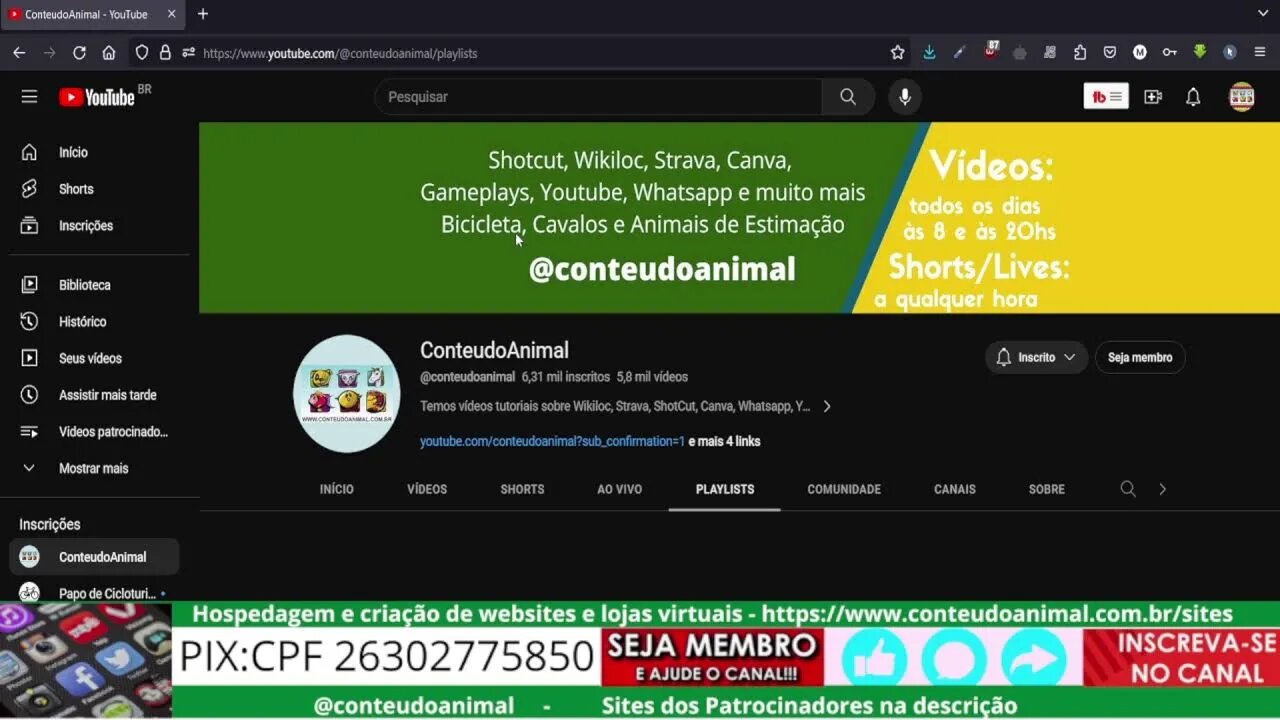The height and width of the screenshot is (720, 1280).
Task: Click the YouTube logo
Action: pyautogui.click(x=97, y=97)
